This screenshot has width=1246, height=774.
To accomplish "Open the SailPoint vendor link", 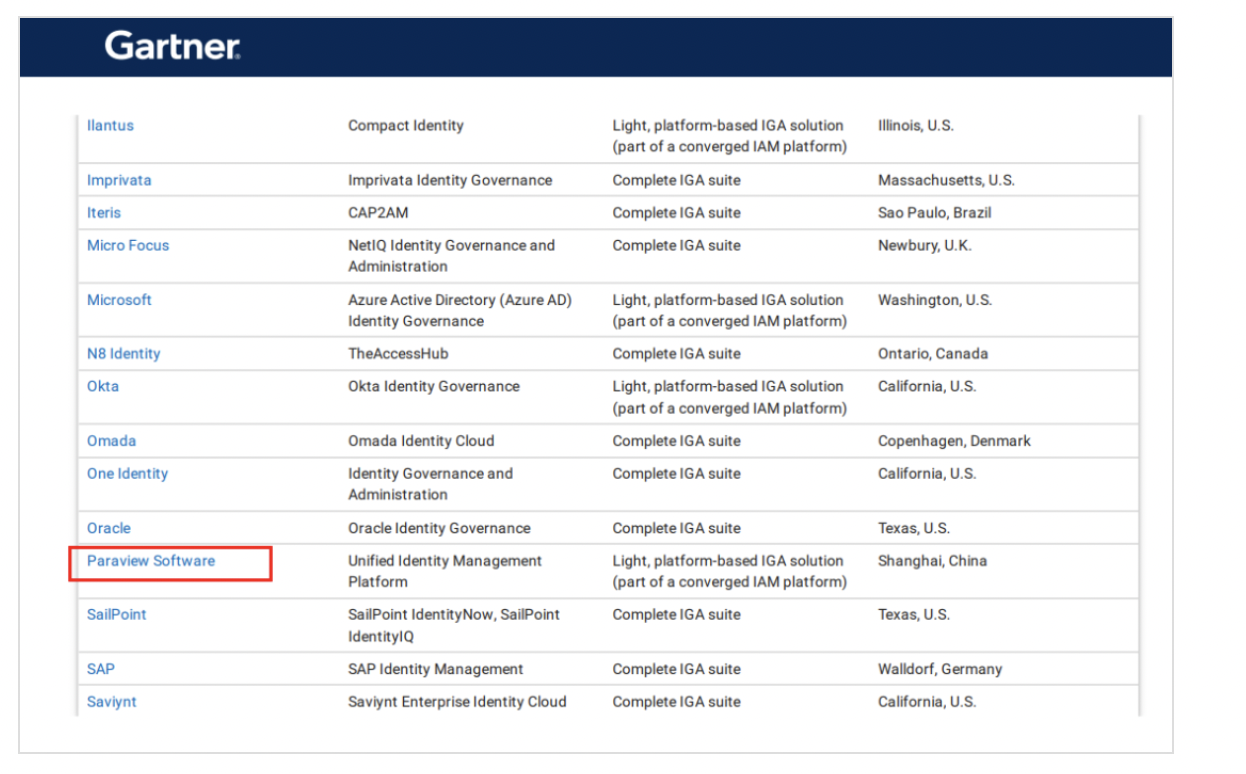I will pyautogui.click(x=116, y=615).
